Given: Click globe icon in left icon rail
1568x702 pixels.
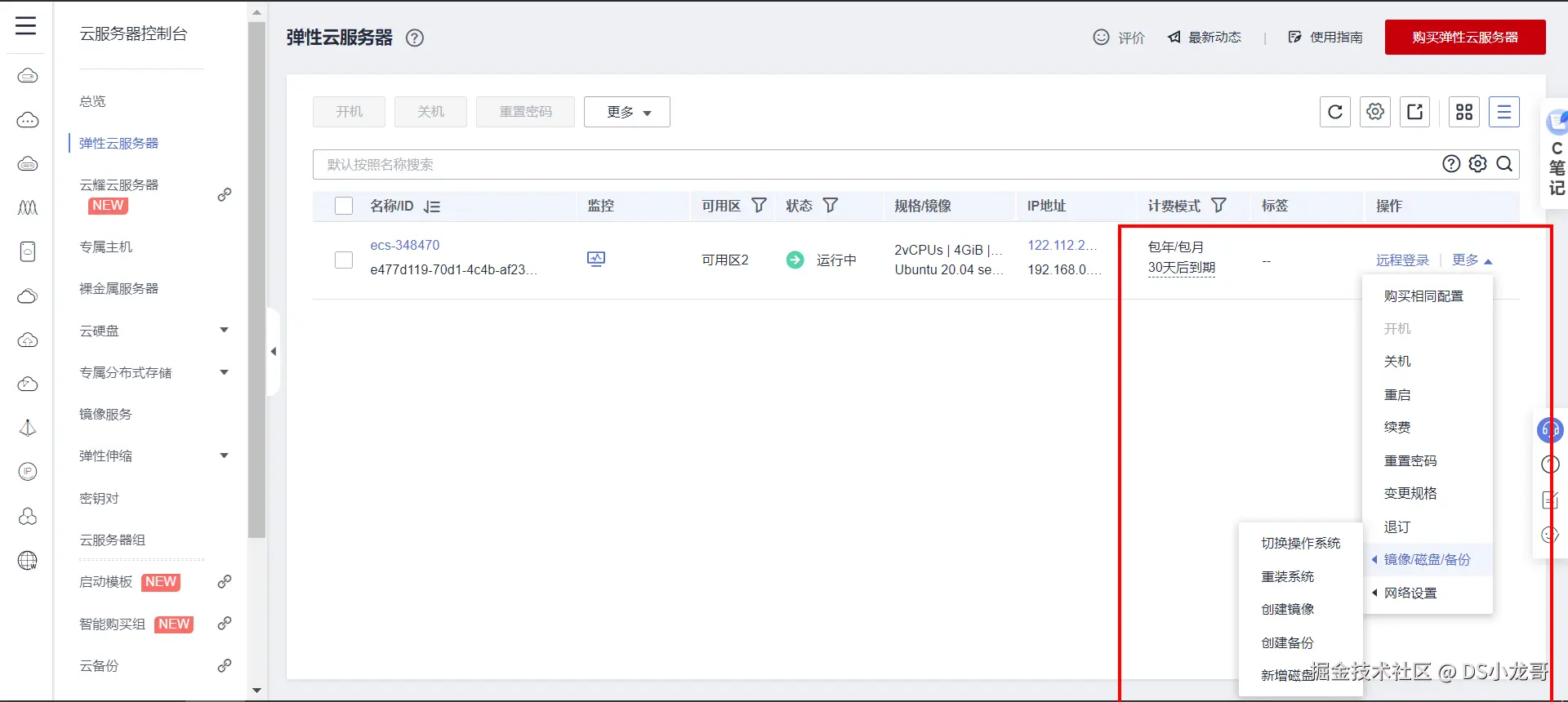Looking at the screenshot, I should pos(28,560).
